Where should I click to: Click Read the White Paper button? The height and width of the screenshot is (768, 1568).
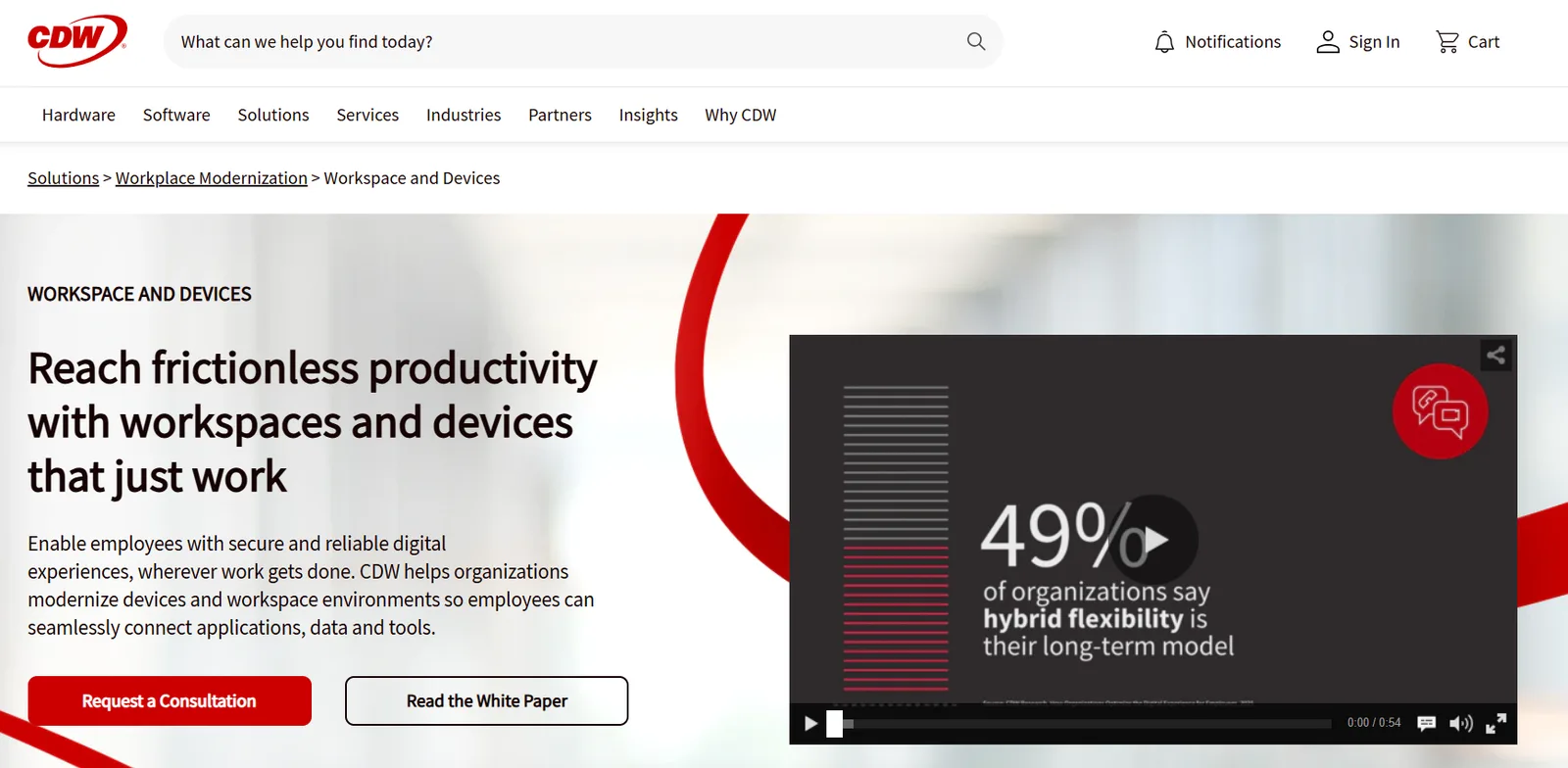(487, 701)
